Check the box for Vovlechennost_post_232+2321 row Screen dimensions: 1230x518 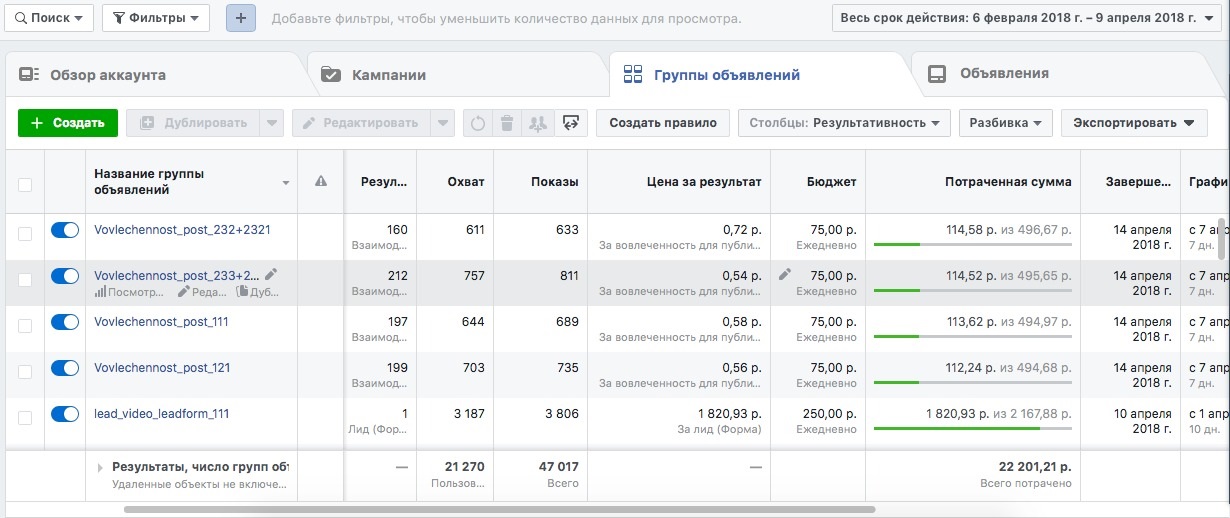(25, 232)
